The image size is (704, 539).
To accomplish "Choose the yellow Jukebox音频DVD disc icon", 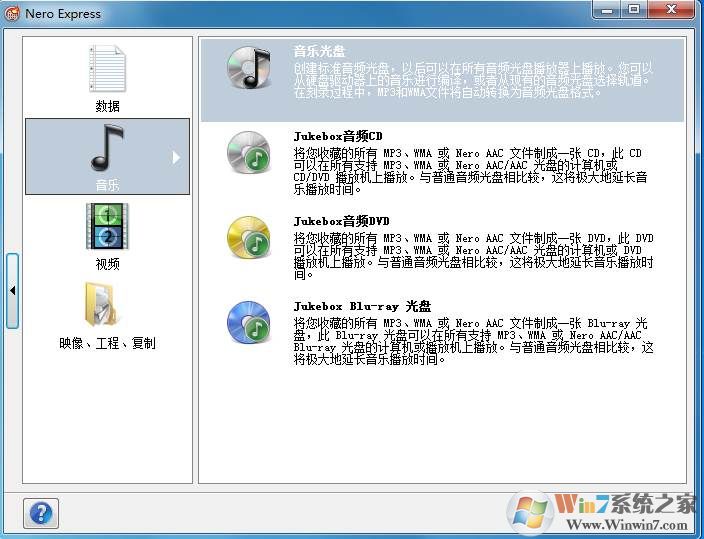I will click(x=248, y=238).
